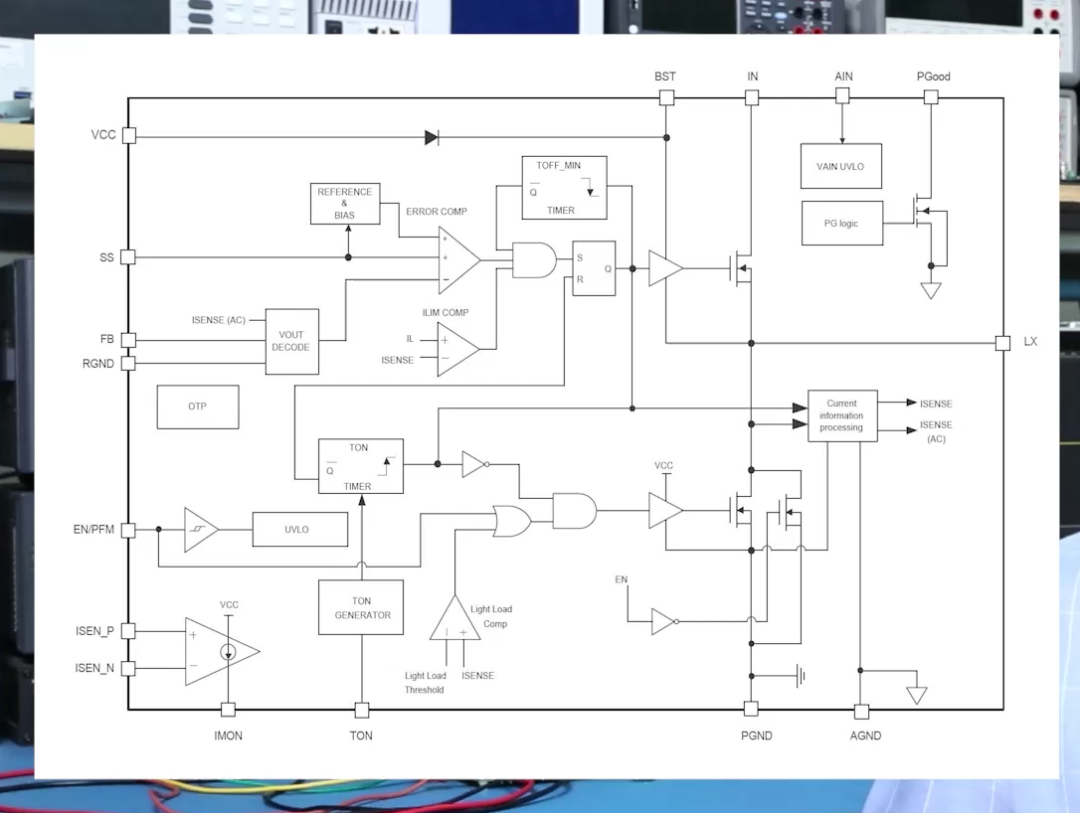Click the Light Load Threshold text

point(425,683)
